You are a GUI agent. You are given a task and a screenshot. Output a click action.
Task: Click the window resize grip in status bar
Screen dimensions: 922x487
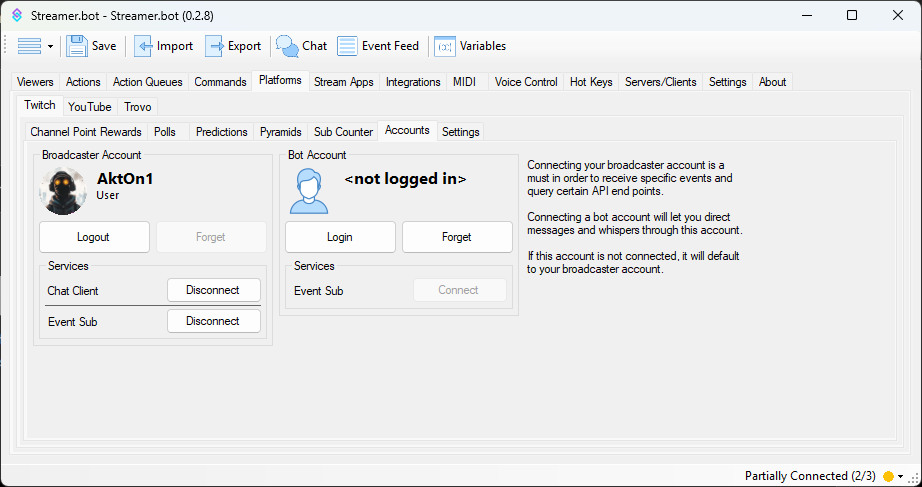pos(914,478)
